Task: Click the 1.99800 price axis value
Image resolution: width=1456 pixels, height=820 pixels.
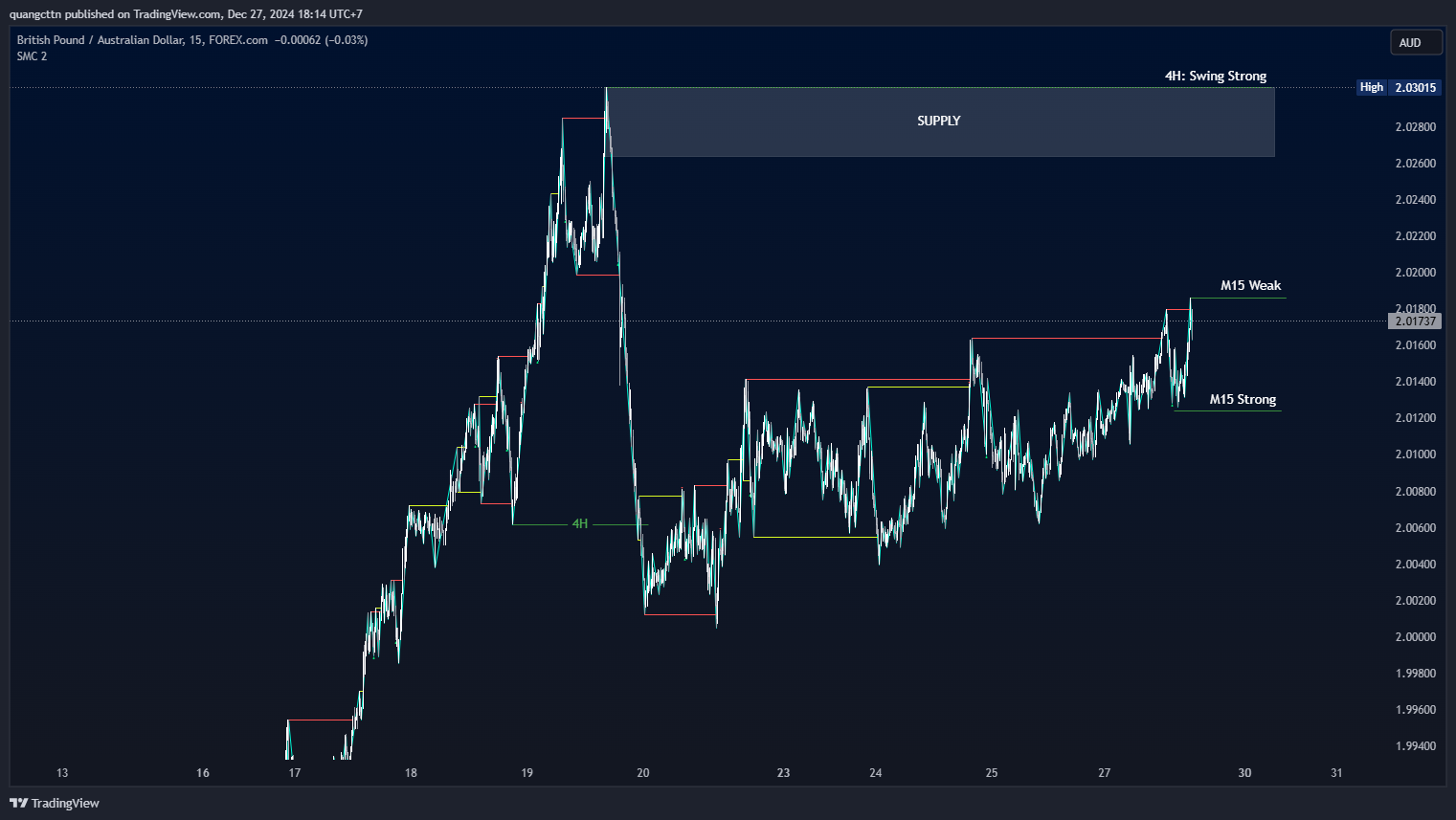Action: pos(1415,674)
